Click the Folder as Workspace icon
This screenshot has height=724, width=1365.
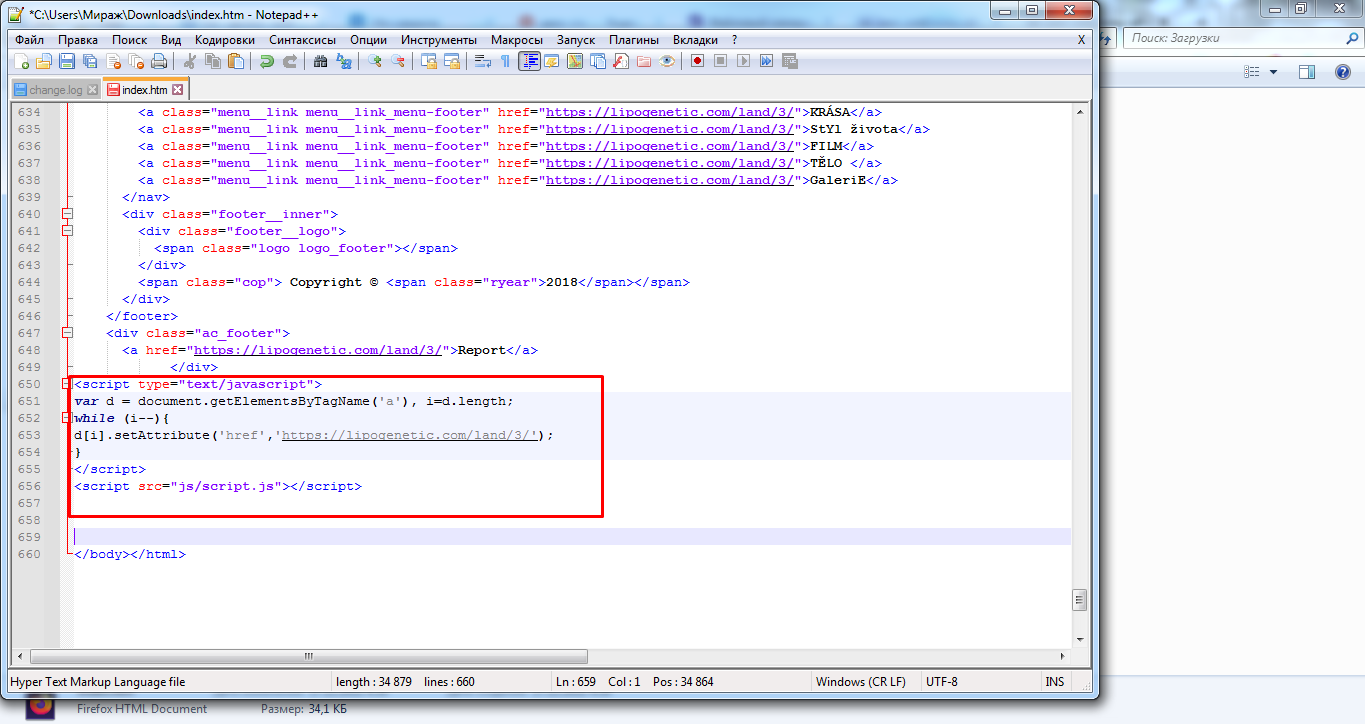click(644, 61)
